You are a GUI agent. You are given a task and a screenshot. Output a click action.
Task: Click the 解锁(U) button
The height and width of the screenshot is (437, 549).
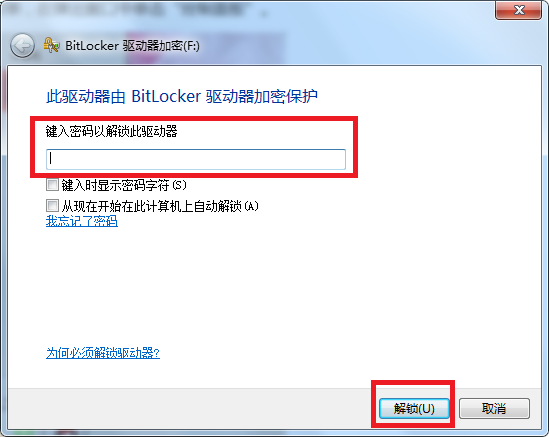click(x=414, y=408)
